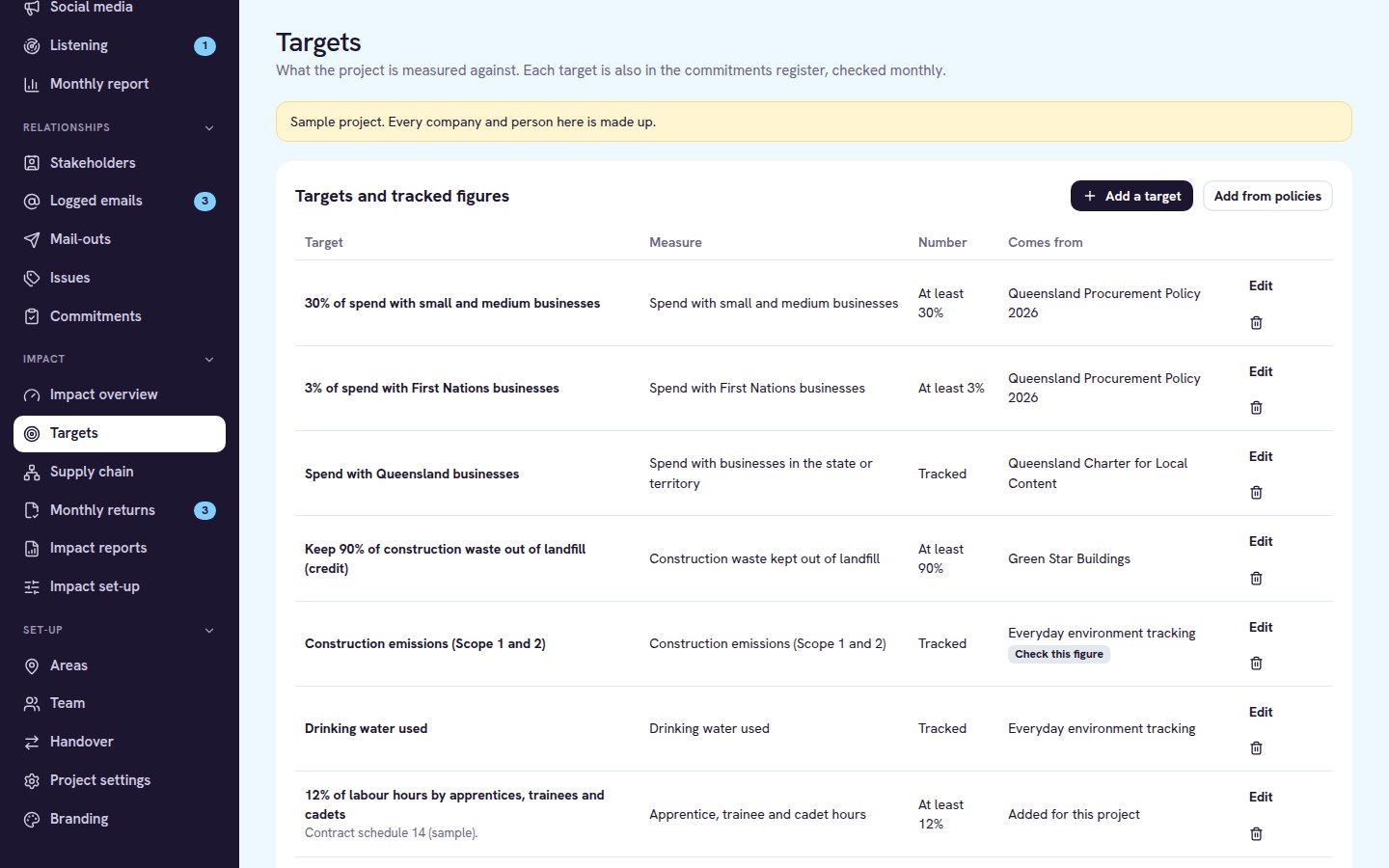Image resolution: width=1389 pixels, height=868 pixels.
Task: Click the Mail-outs paper plane icon
Action: tap(32, 239)
